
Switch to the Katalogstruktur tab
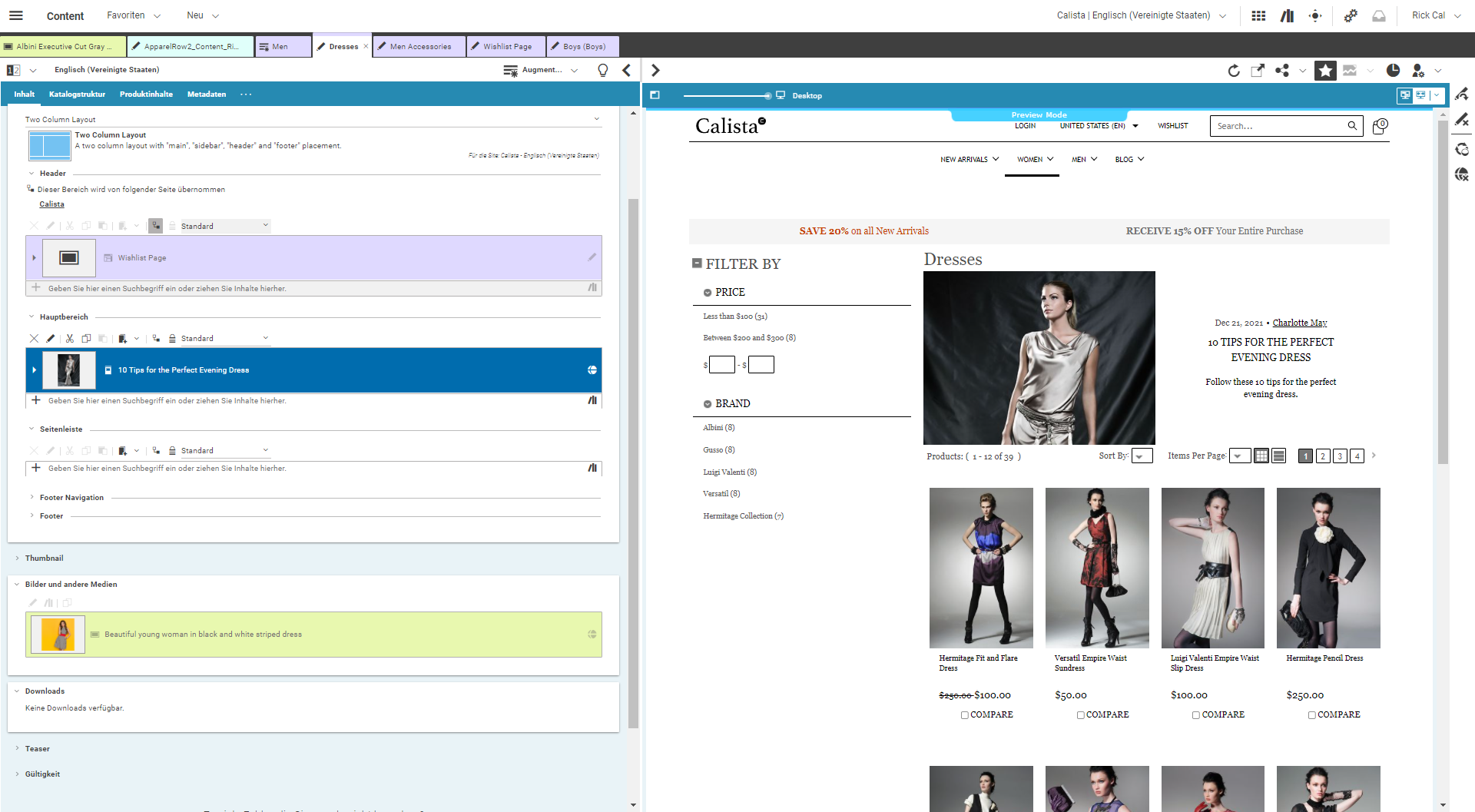point(77,94)
